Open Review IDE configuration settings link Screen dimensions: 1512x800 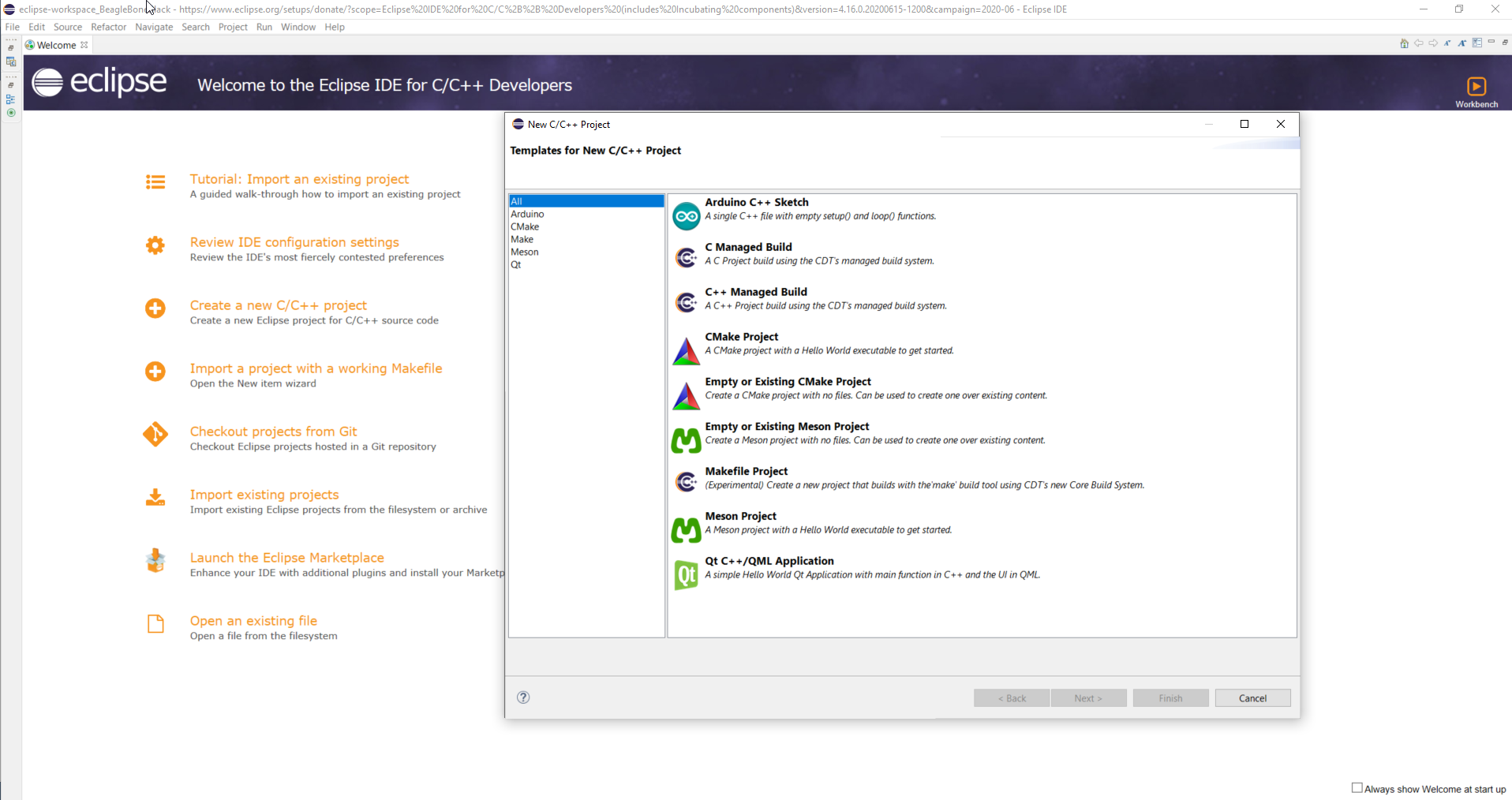294,242
